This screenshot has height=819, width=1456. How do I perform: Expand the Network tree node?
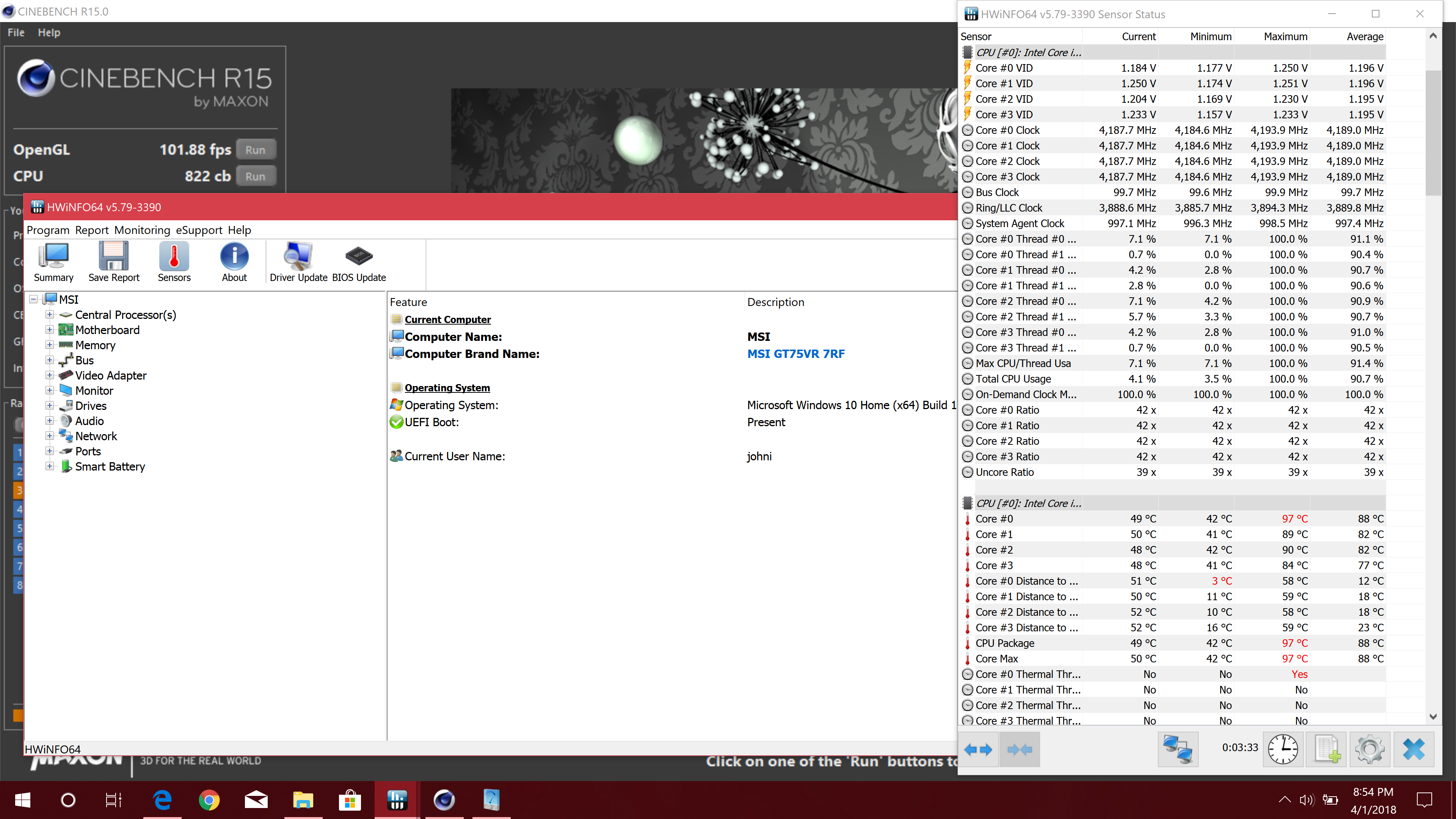50,436
